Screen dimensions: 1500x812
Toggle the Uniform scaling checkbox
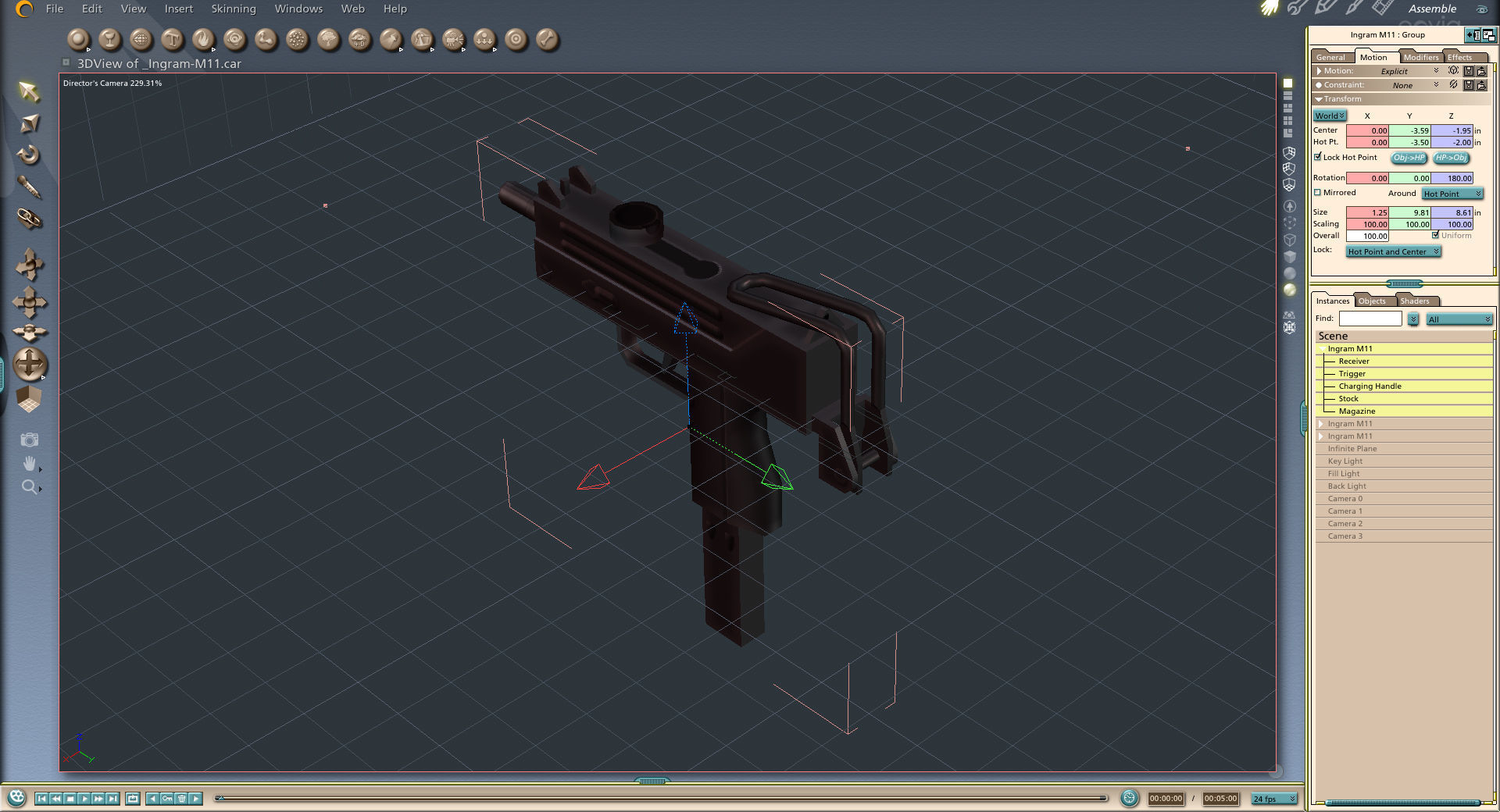click(1436, 235)
